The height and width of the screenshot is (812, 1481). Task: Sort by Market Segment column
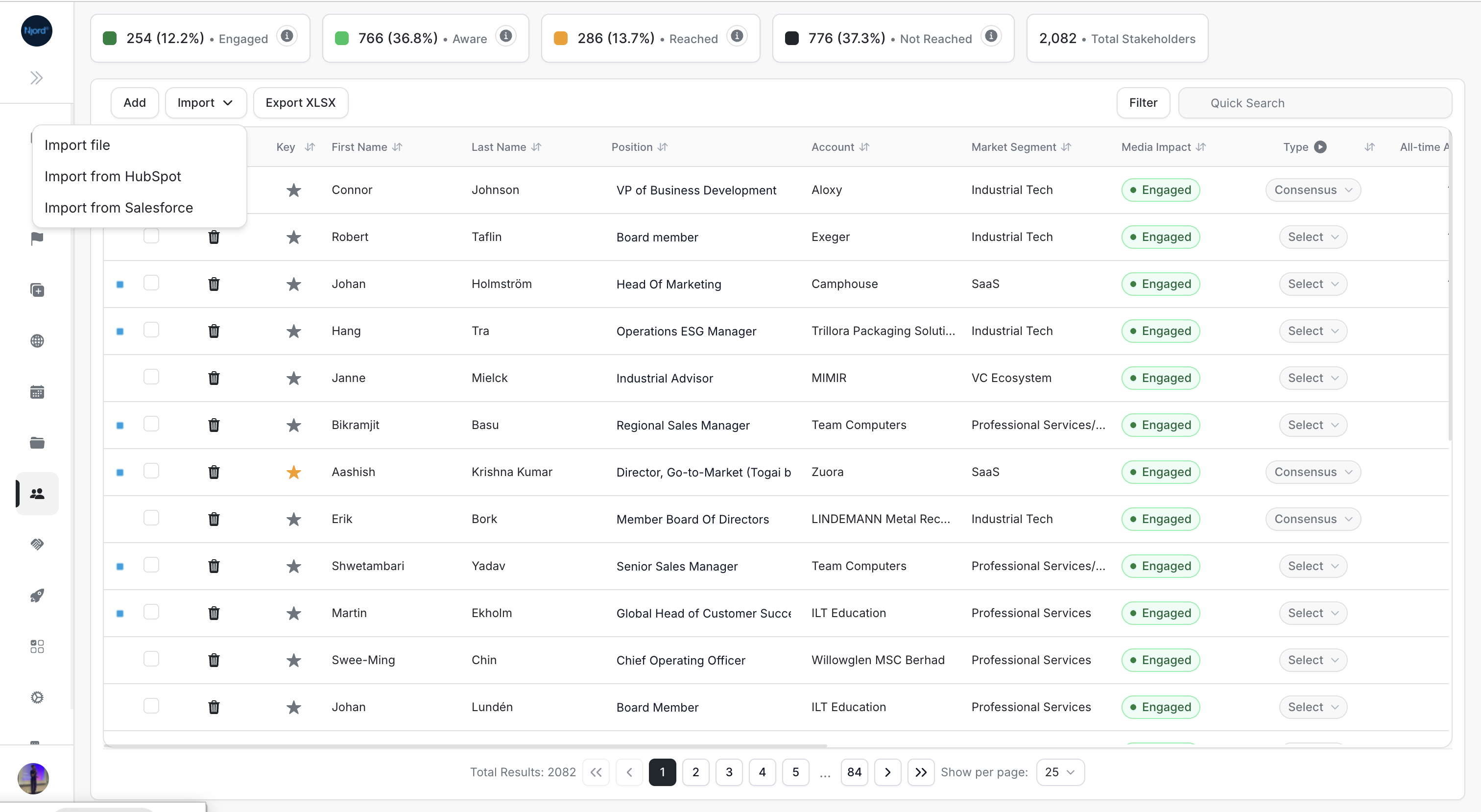click(1067, 147)
